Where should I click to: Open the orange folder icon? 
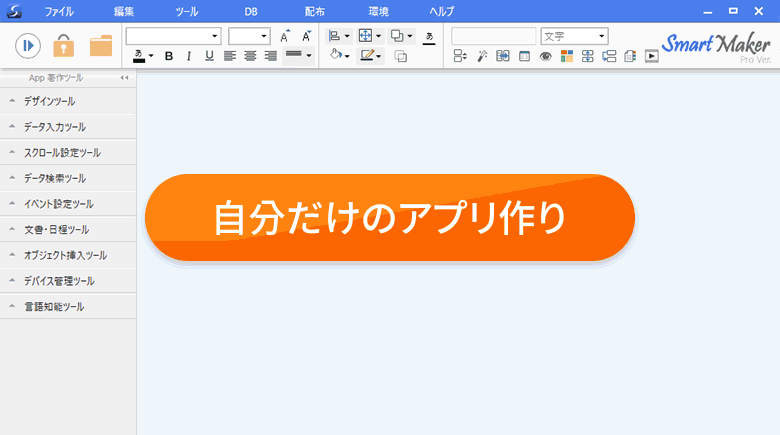click(x=101, y=46)
